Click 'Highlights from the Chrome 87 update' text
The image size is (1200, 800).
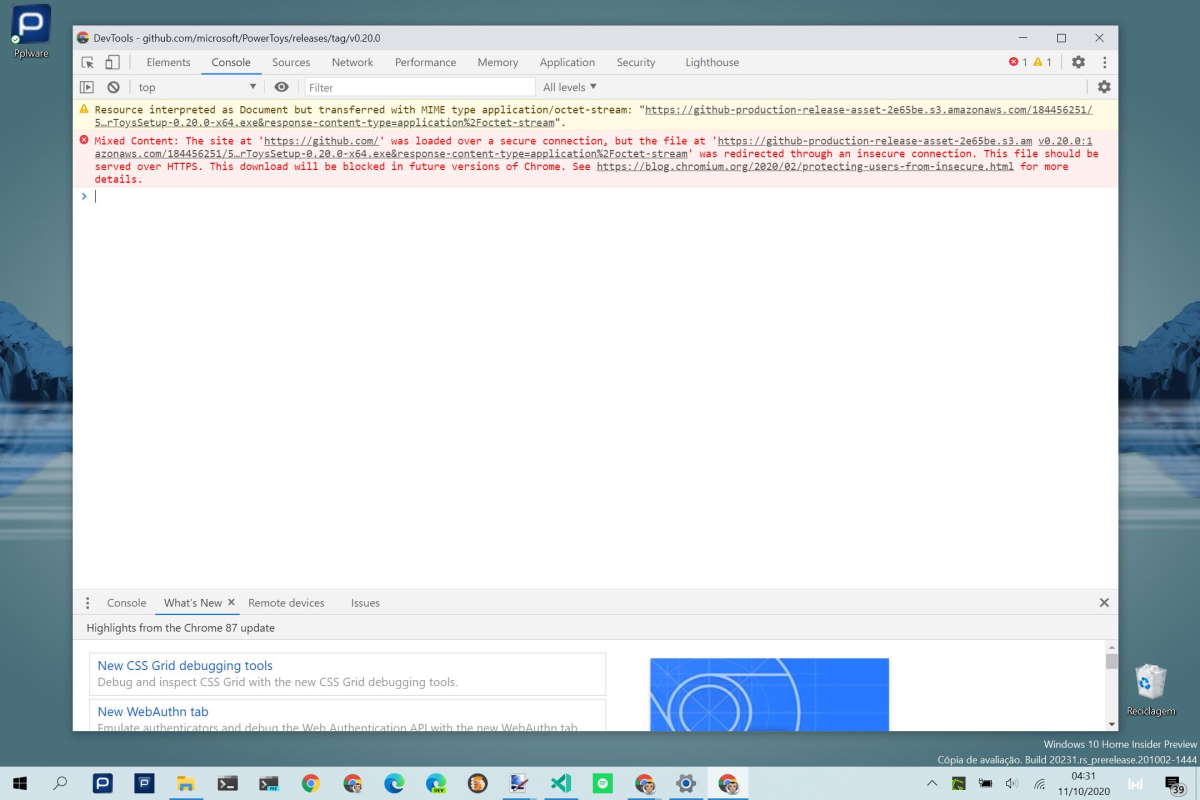[181, 628]
